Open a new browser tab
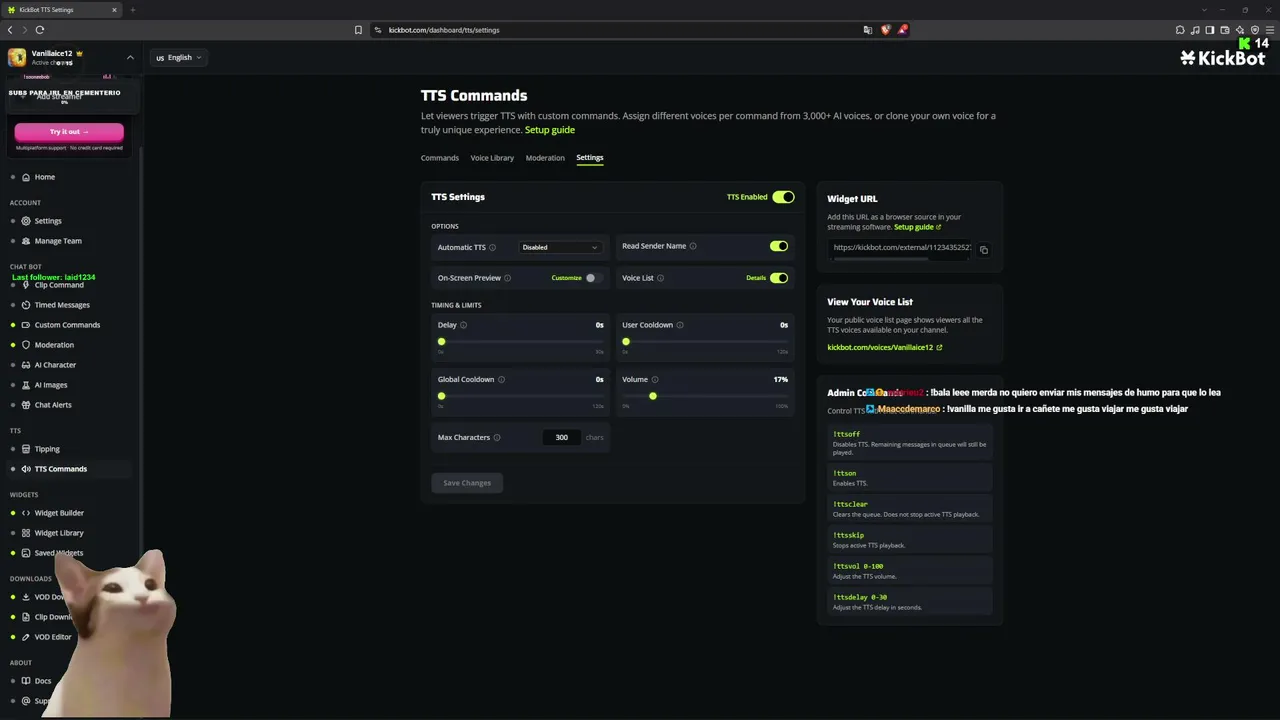Screen dimensions: 1280x720 tap(132, 10)
